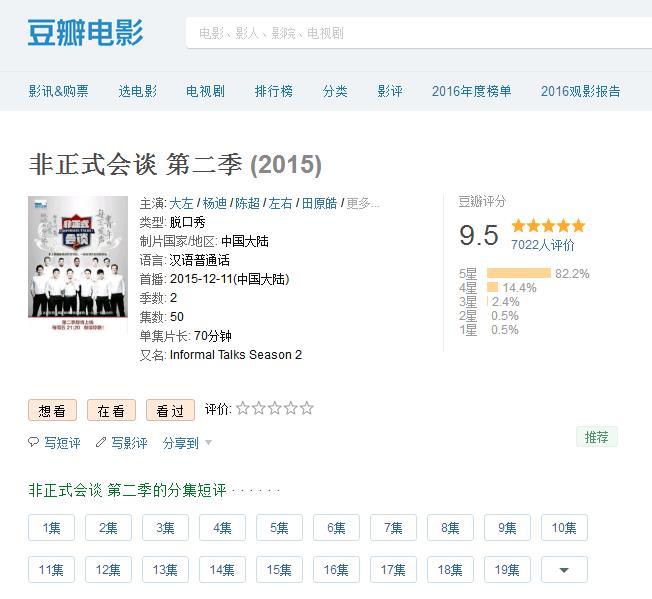This screenshot has height=599, width=652.
Task: Mark the show as 看过
Action: point(170,410)
